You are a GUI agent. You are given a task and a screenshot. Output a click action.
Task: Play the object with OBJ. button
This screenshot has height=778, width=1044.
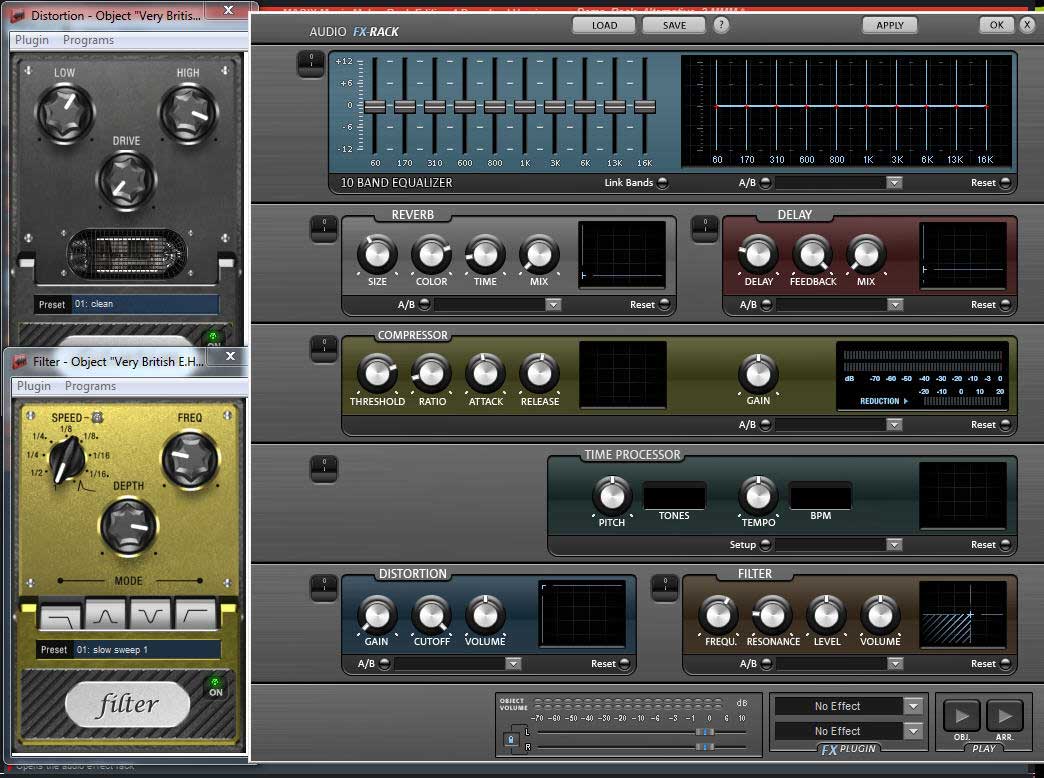pyautogui.click(x=962, y=716)
